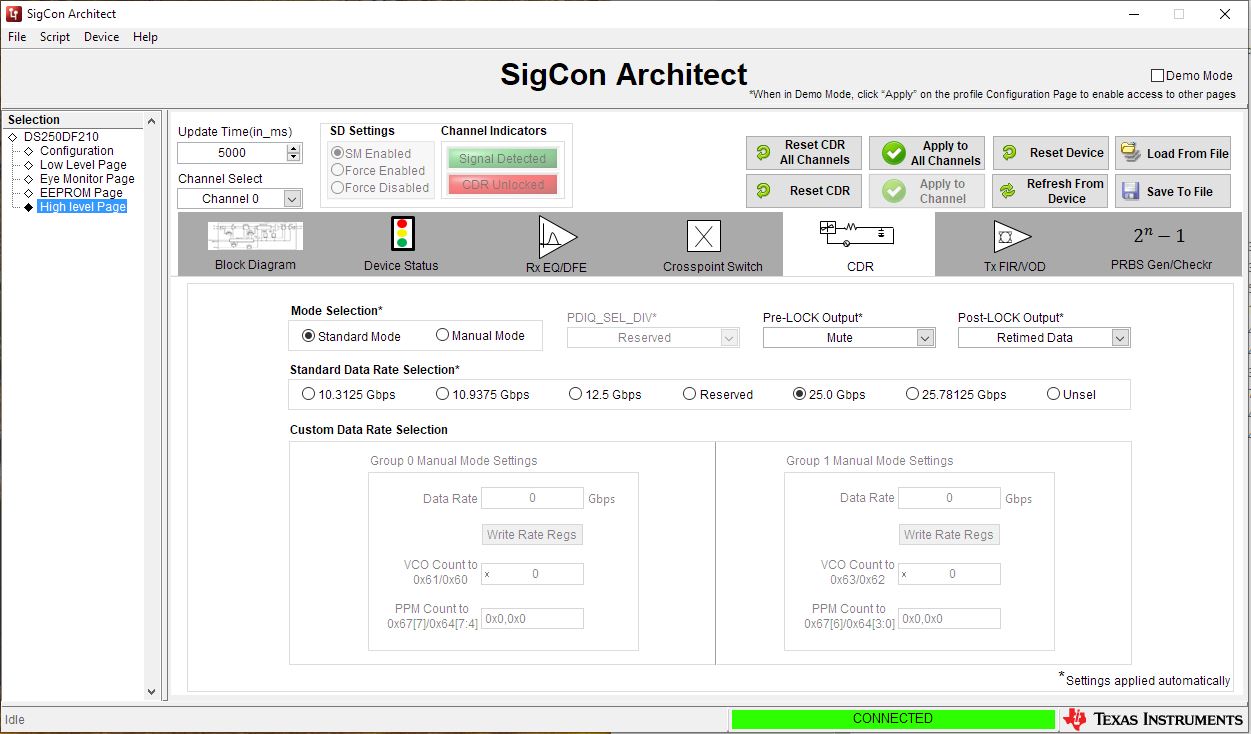The height and width of the screenshot is (734, 1251).
Task: Open the EEPROM Page tree item
Action: pyautogui.click(x=81, y=193)
